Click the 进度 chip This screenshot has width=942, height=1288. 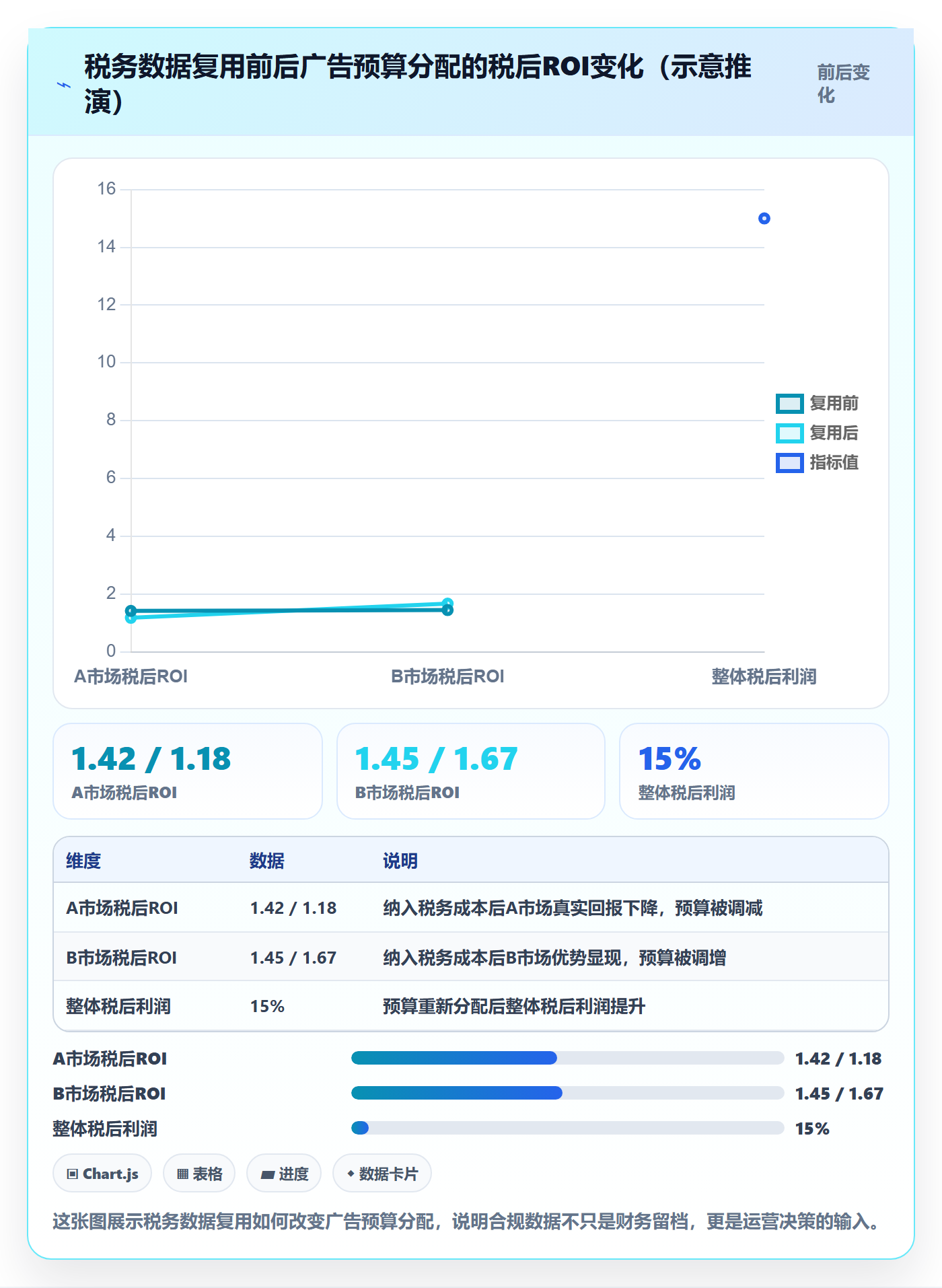[284, 1174]
